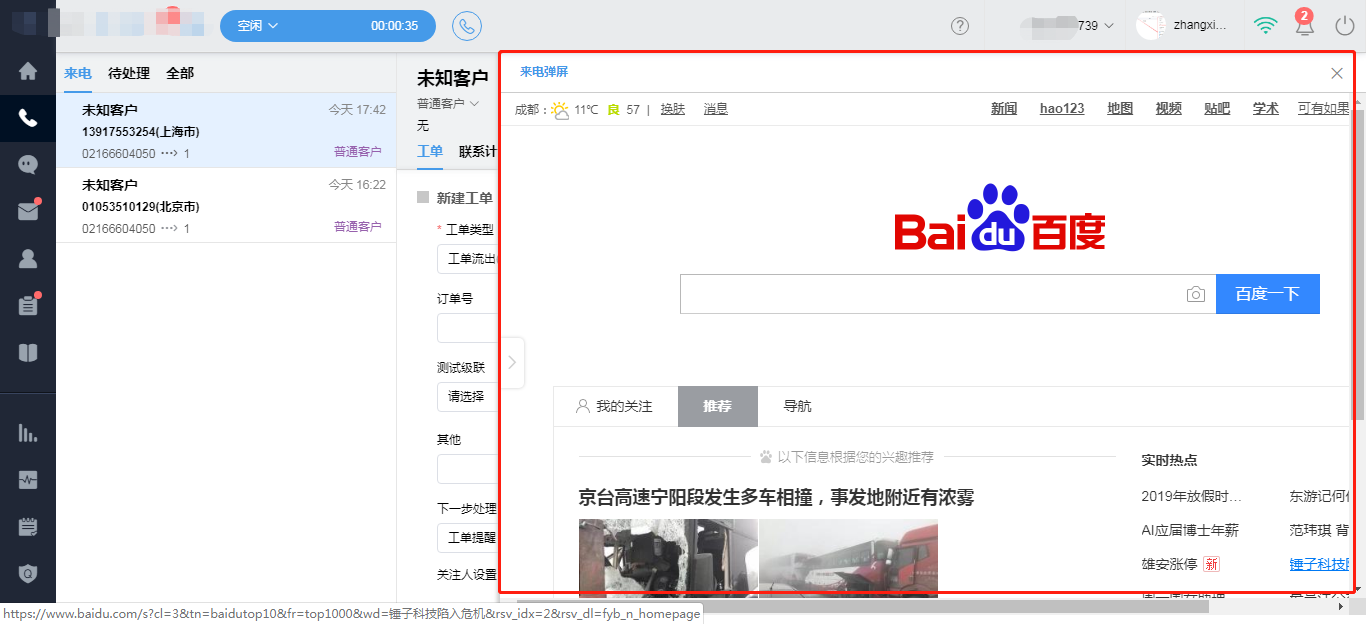Viewport: 1366px width, 624px height.
Task: Open the hao123 link
Action: coord(1062,109)
